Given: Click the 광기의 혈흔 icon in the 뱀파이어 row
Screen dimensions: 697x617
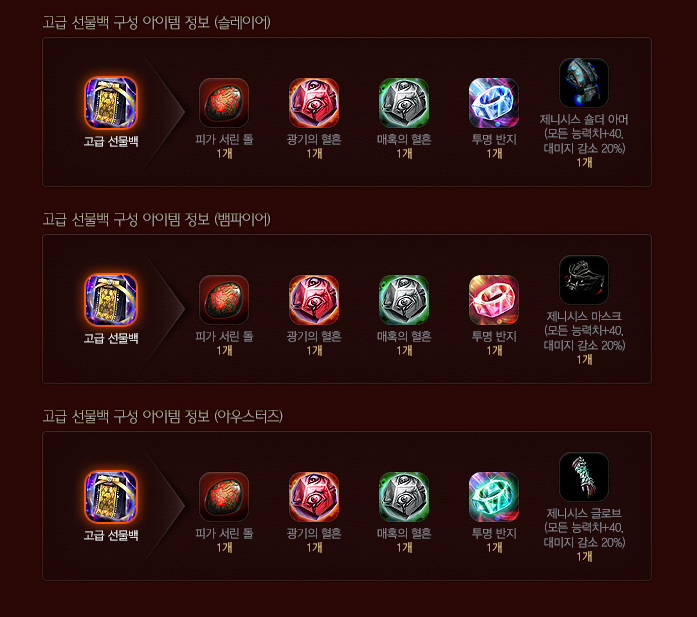Looking at the screenshot, I should click(314, 300).
